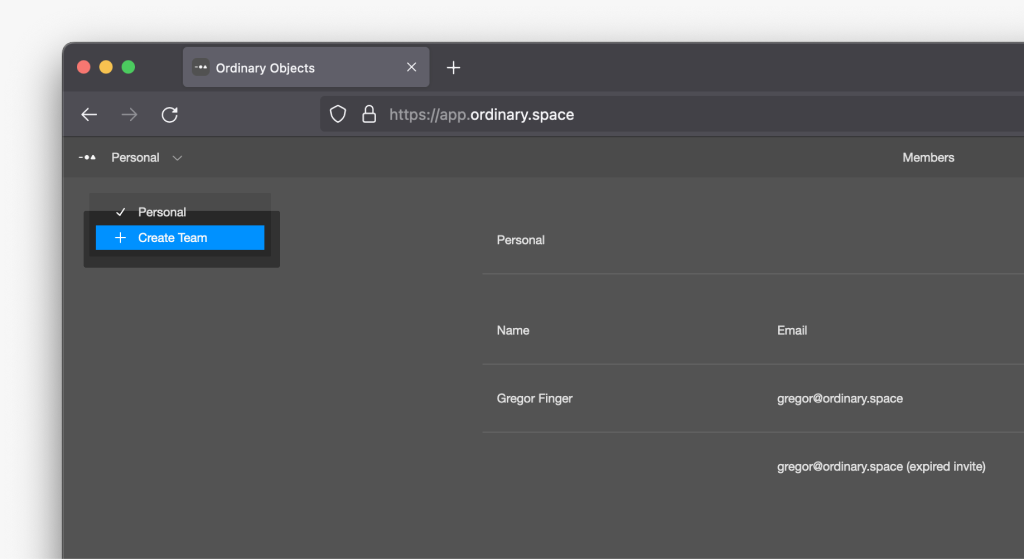Click the Ordinary Objects tab favicon
The height and width of the screenshot is (559, 1024).
click(x=200, y=67)
